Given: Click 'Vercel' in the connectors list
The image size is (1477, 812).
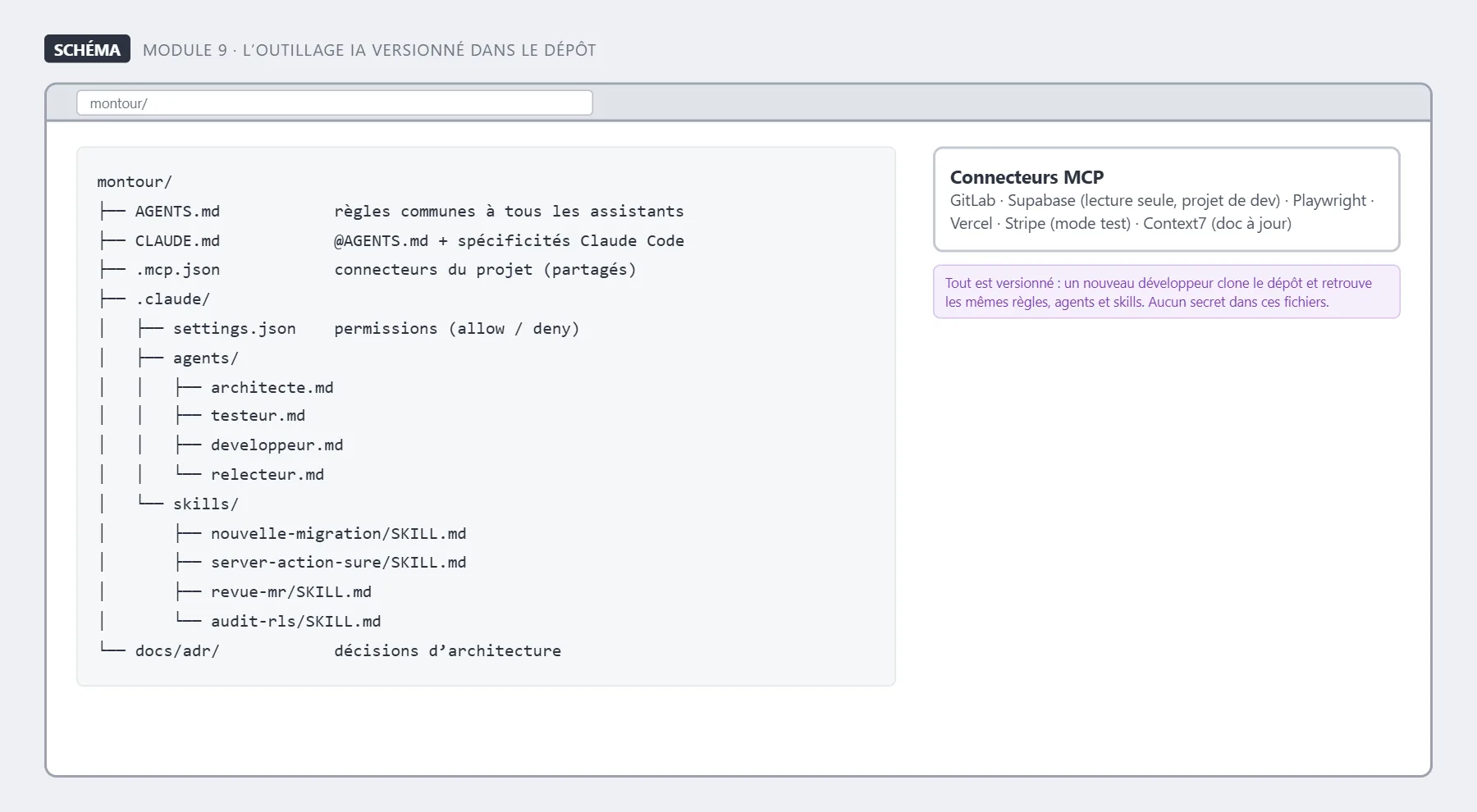Looking at the screenshot, I should point(971,224).
